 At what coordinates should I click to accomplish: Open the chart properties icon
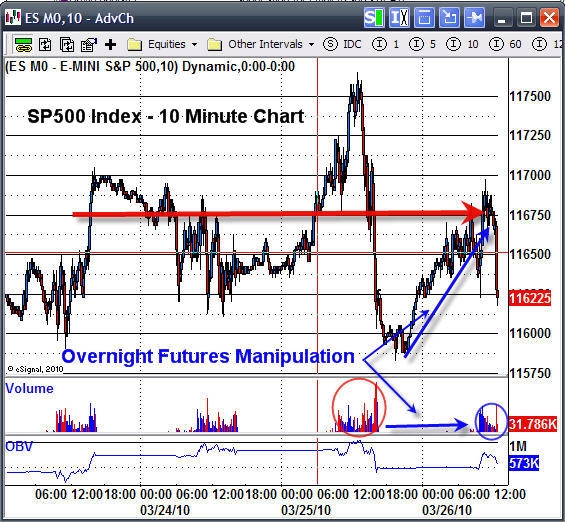[x=89, y=45]
